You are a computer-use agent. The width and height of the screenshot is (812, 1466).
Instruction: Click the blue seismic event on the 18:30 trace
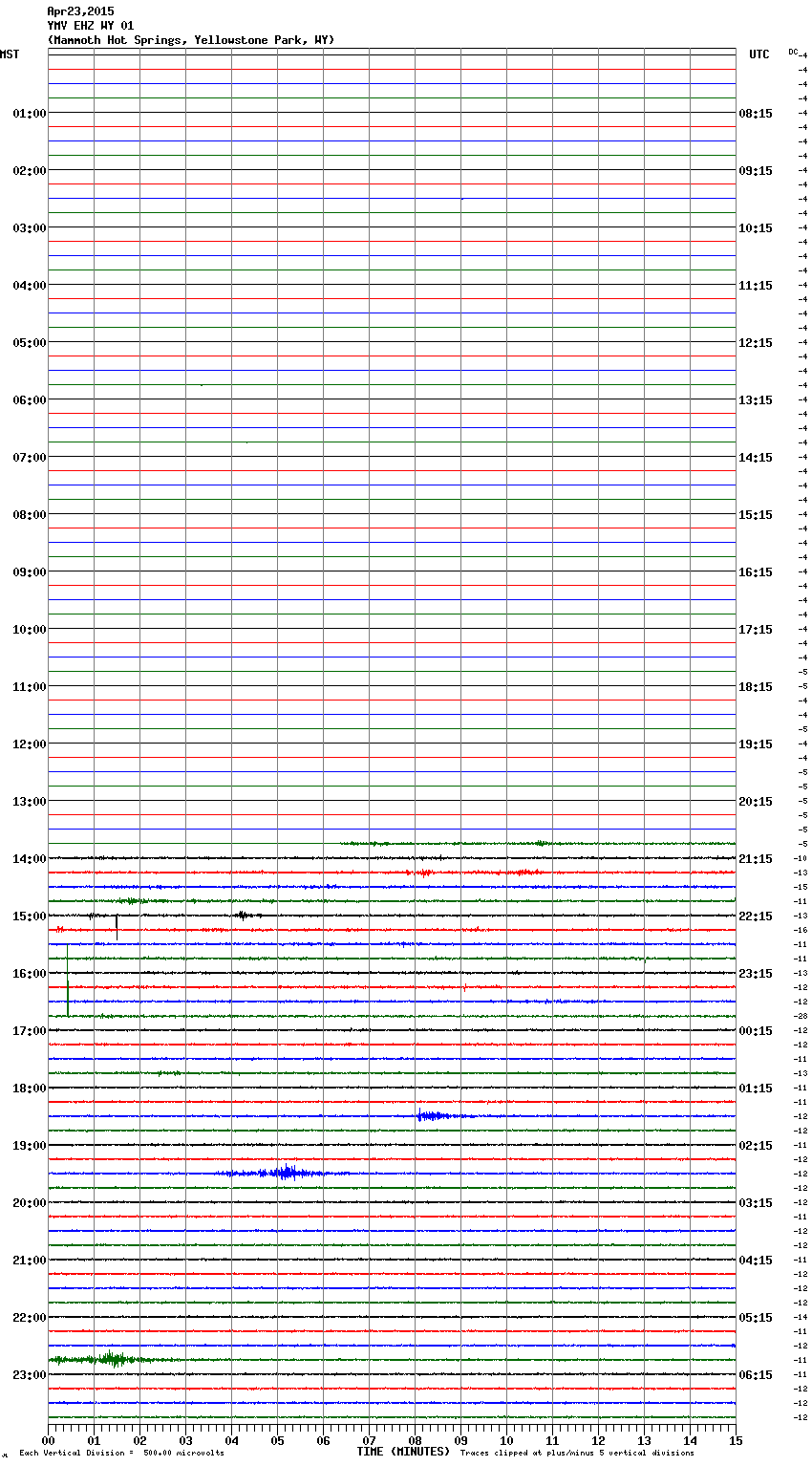pyautogui.click(x=435, y=1115)
